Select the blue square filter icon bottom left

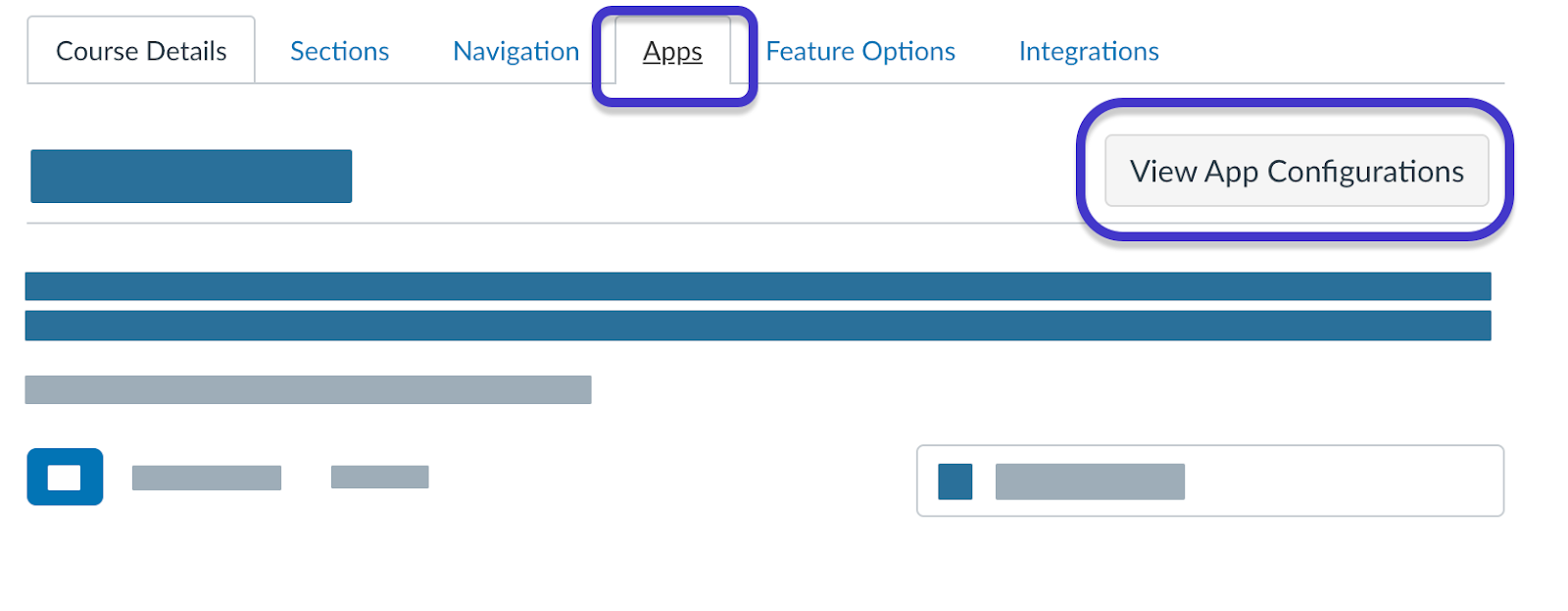(65, 477)
